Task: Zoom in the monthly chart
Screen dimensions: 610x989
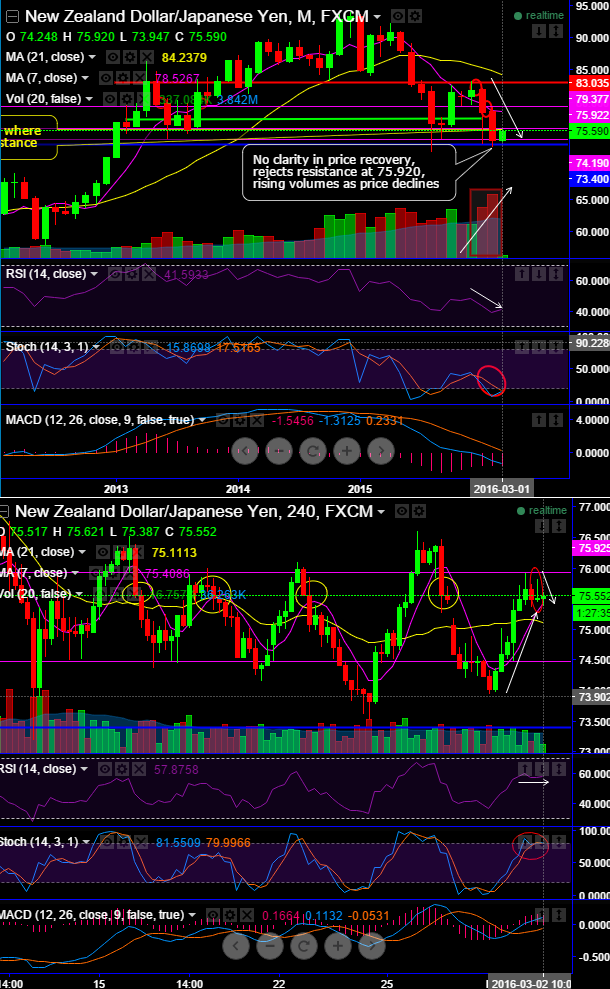Action: click(346, 451)
